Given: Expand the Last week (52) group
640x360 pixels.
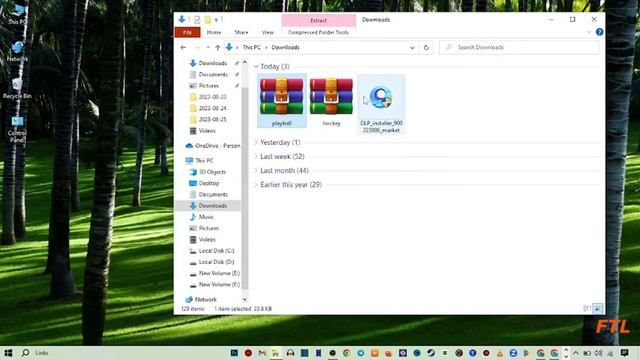Looking at the screenshot, I should coord(256,156).
